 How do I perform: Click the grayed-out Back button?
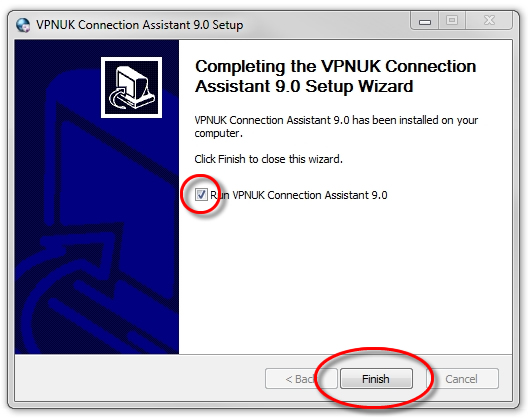(x=301, y=378)
